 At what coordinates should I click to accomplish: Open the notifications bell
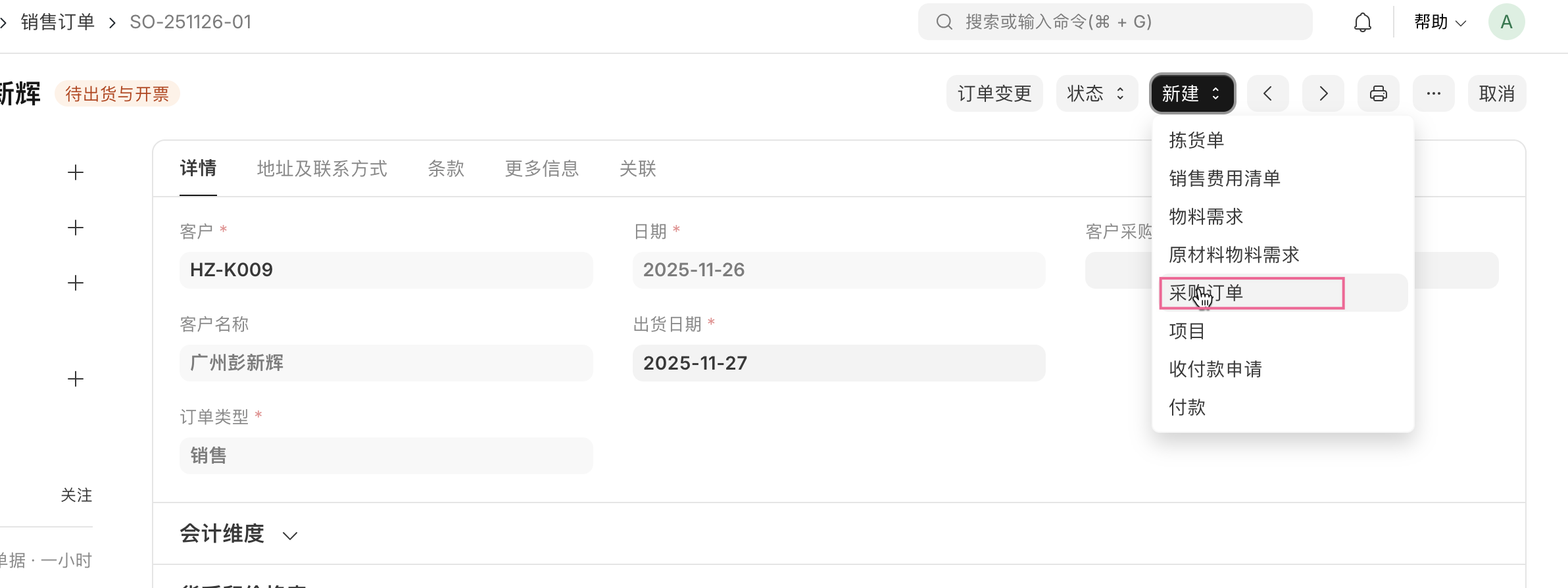pyautogui.click(x=1362, y=22)
